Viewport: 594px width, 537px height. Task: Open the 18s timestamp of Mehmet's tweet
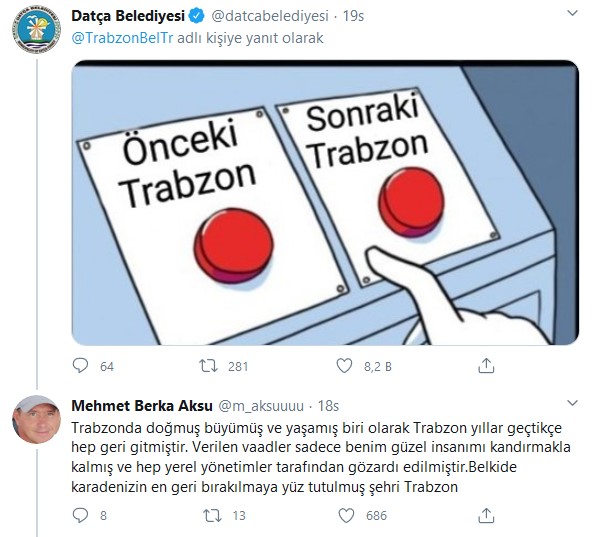coord(328,406)
